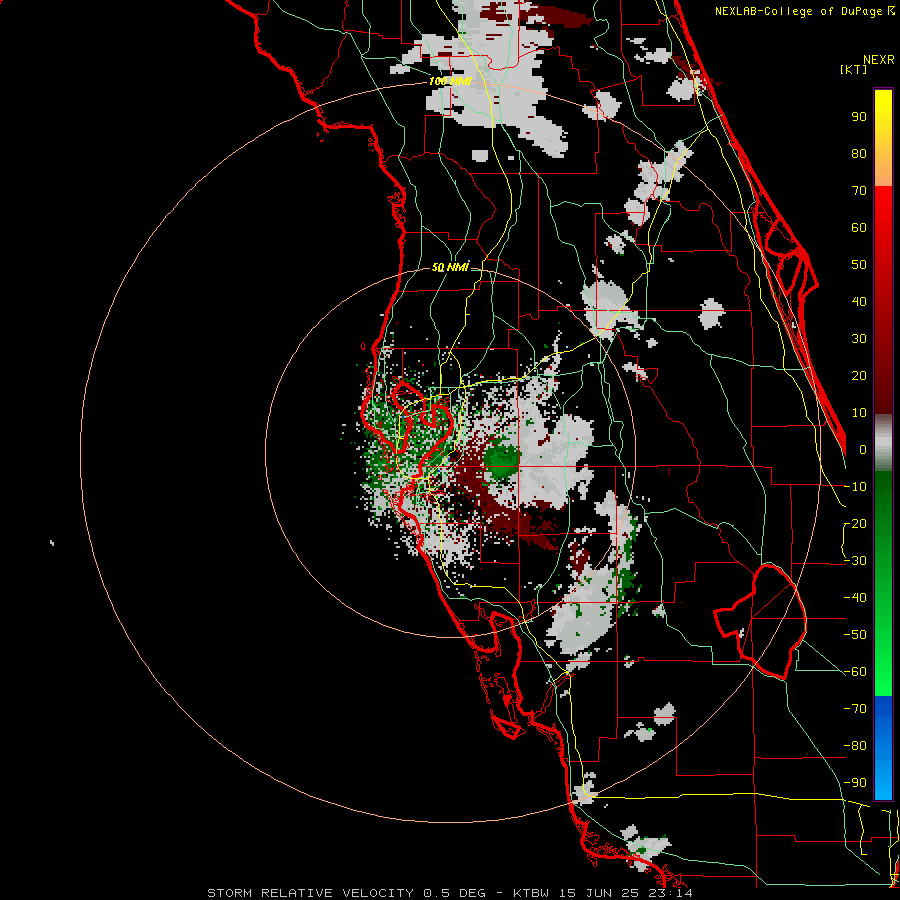Screen dimensions: 900x900
Task: Click the positive 10 knot scale label
Action: pos(859,413)
